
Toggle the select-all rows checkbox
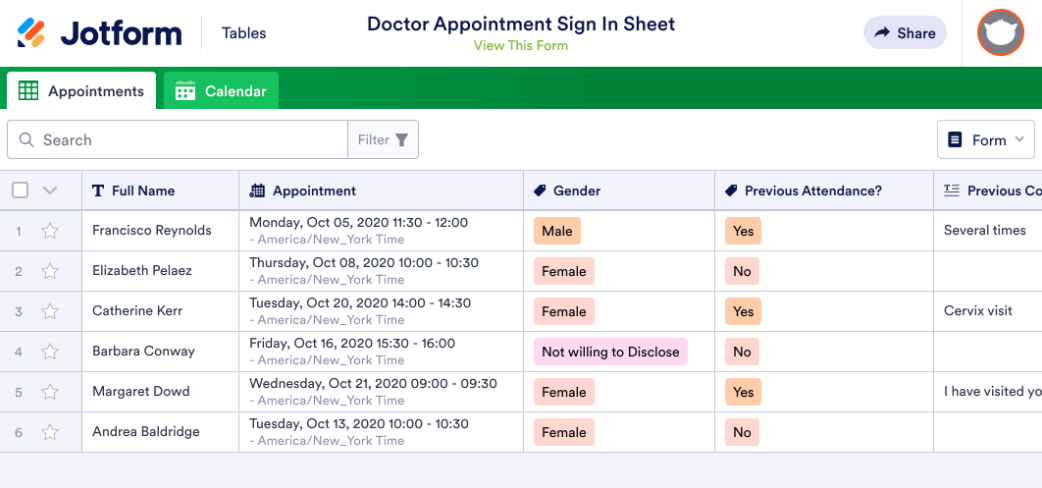(20, 190)
